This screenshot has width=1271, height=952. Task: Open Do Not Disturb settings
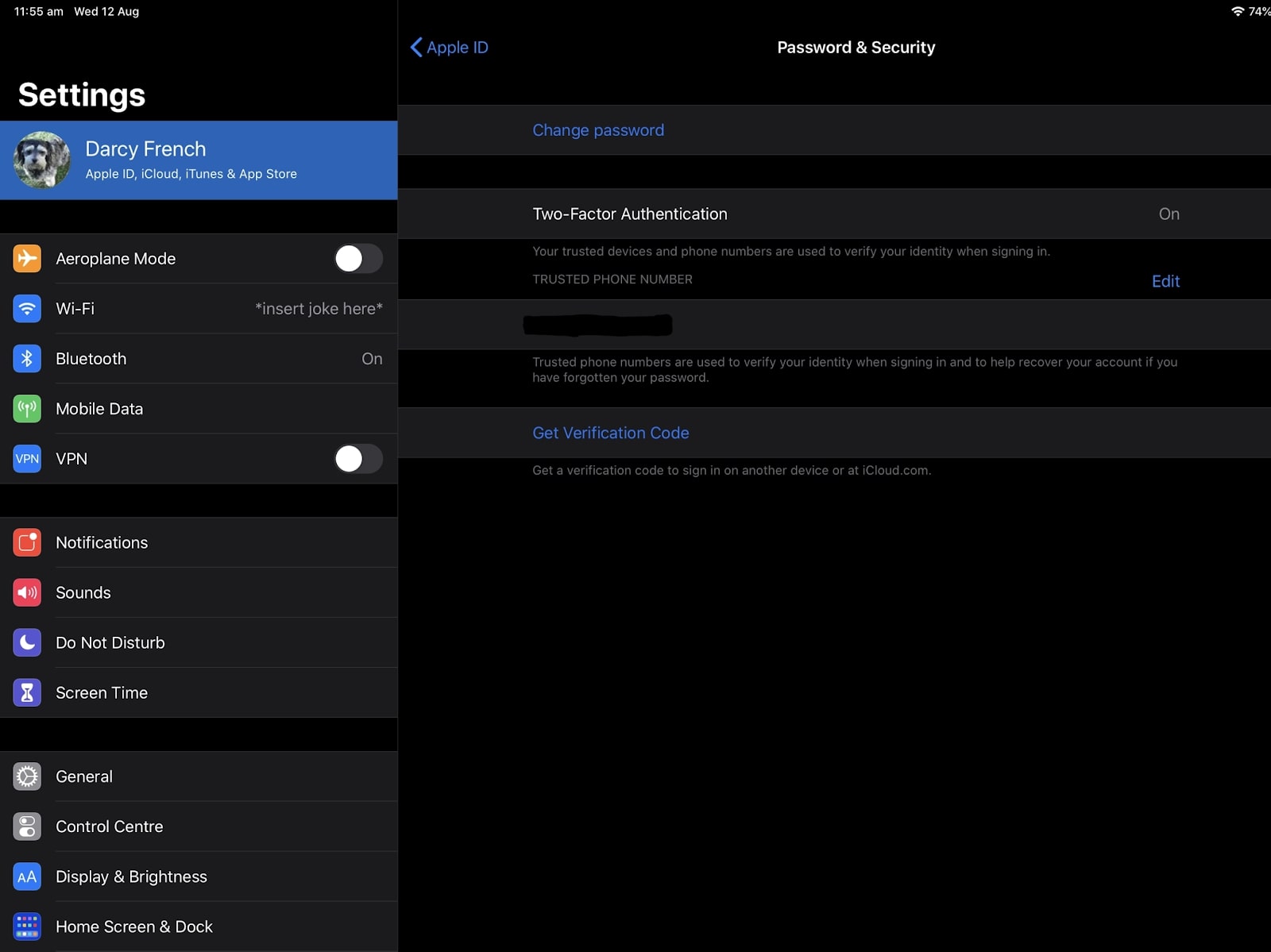(199, 642)
